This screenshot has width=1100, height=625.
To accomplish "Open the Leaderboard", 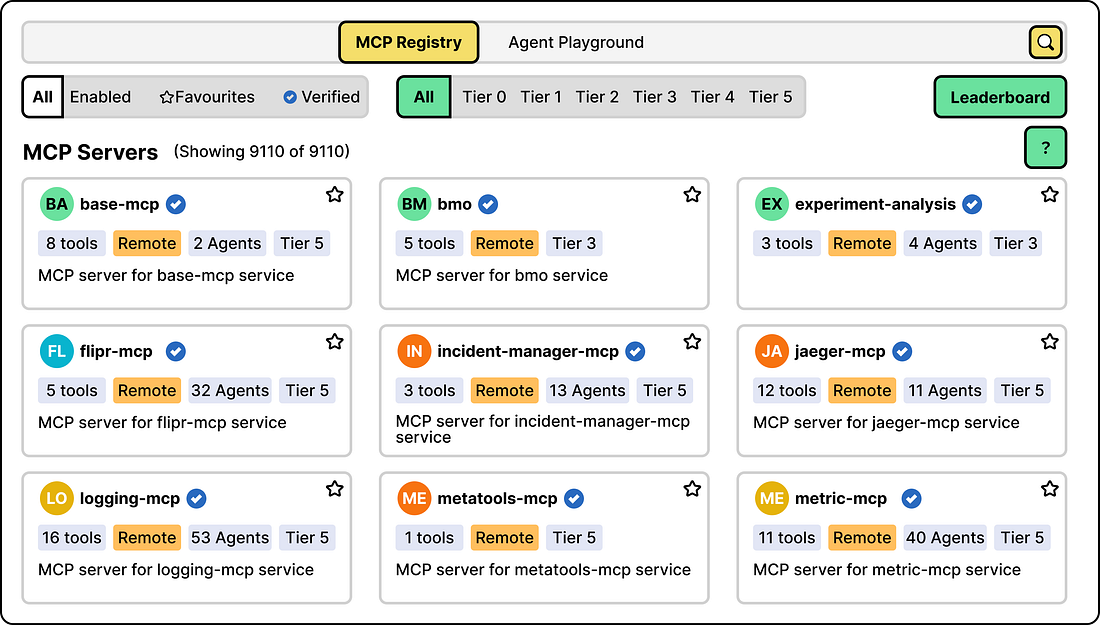I will (x=1000, y=97).
